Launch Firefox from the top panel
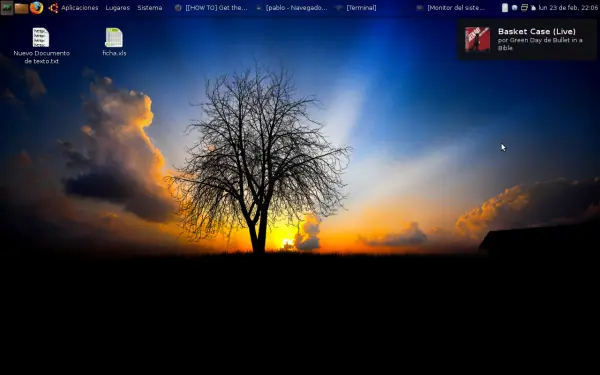 pos(36,7)
